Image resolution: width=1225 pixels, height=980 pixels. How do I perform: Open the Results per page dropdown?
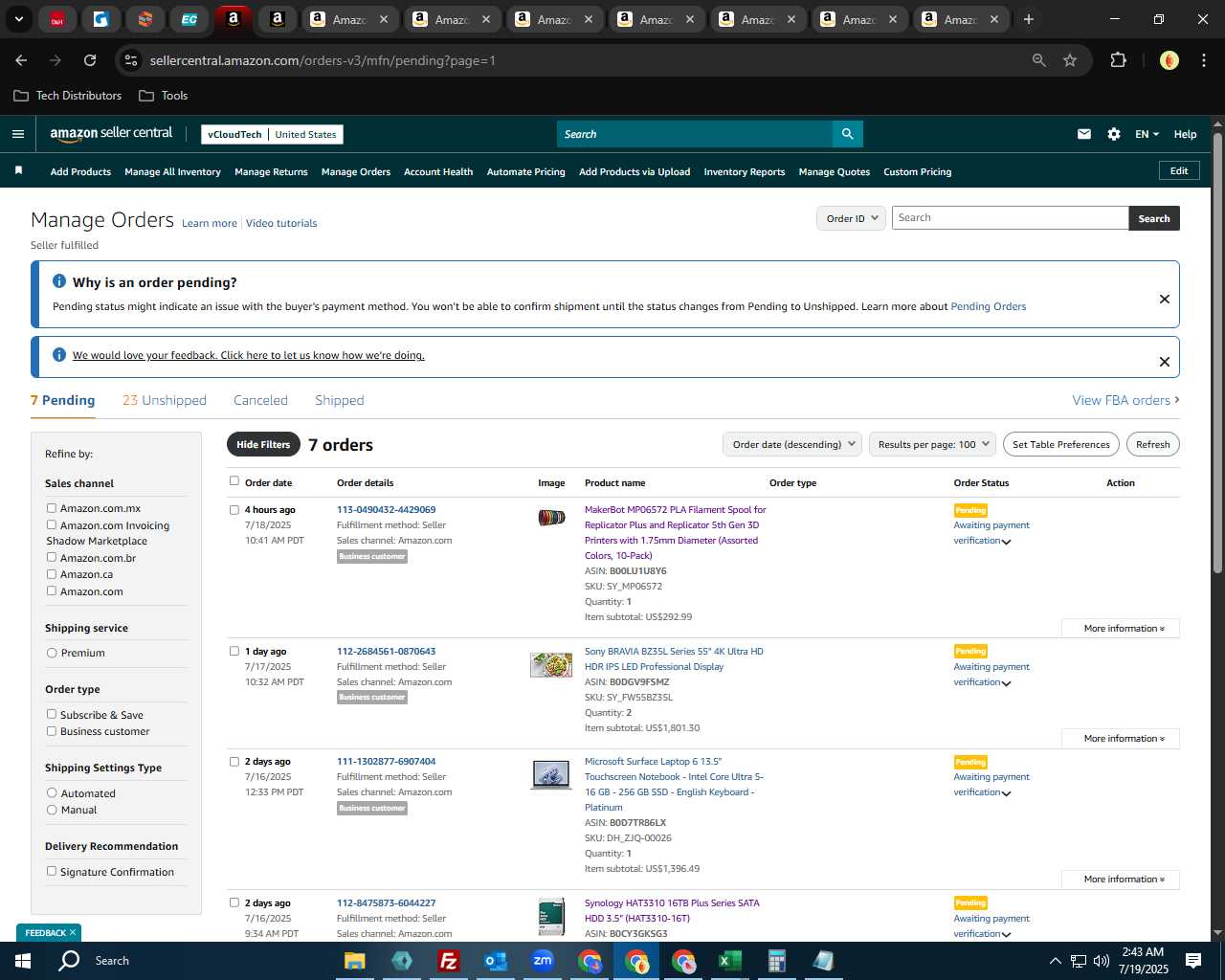[x=932, y=444]
